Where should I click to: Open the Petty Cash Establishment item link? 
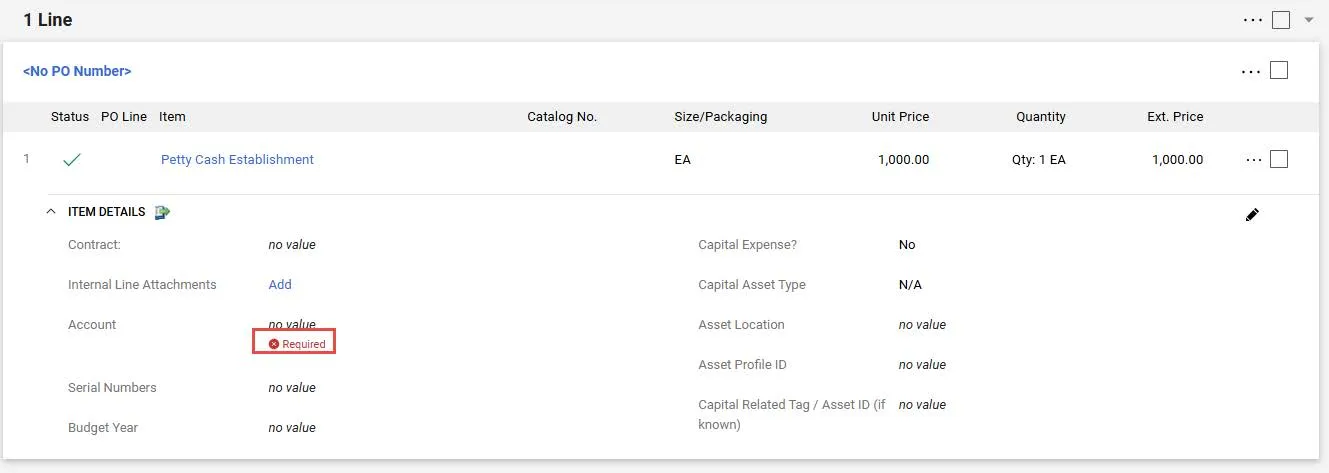click(x=237, y=159)
